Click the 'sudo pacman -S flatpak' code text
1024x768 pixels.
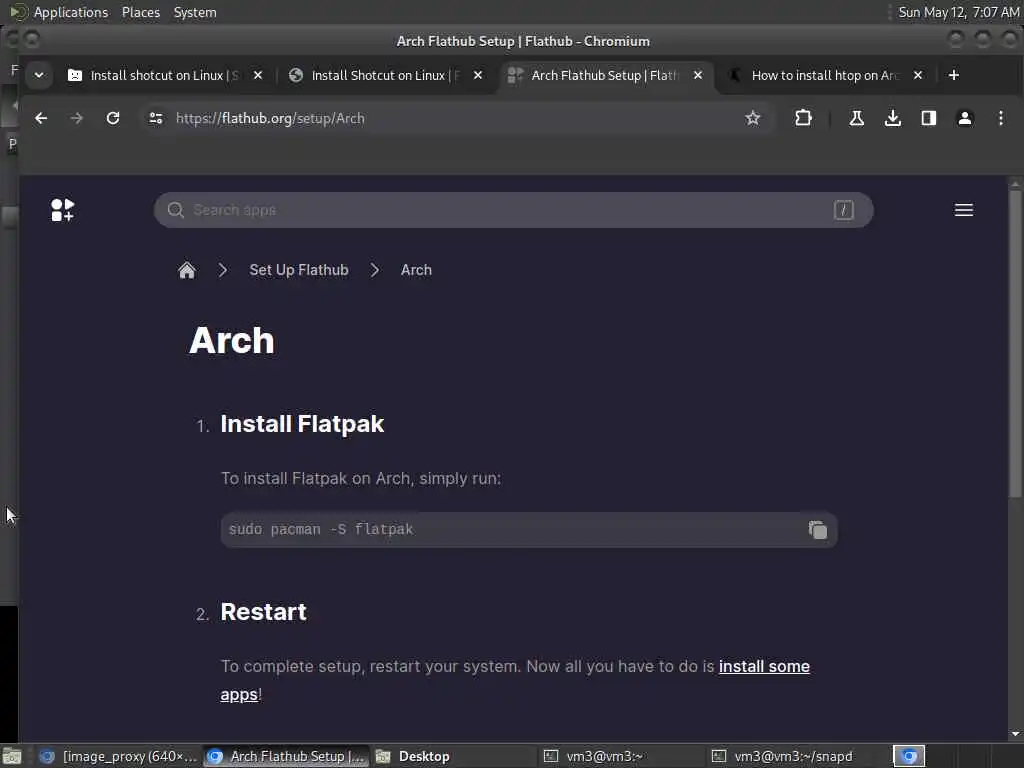tap(321, 530)
